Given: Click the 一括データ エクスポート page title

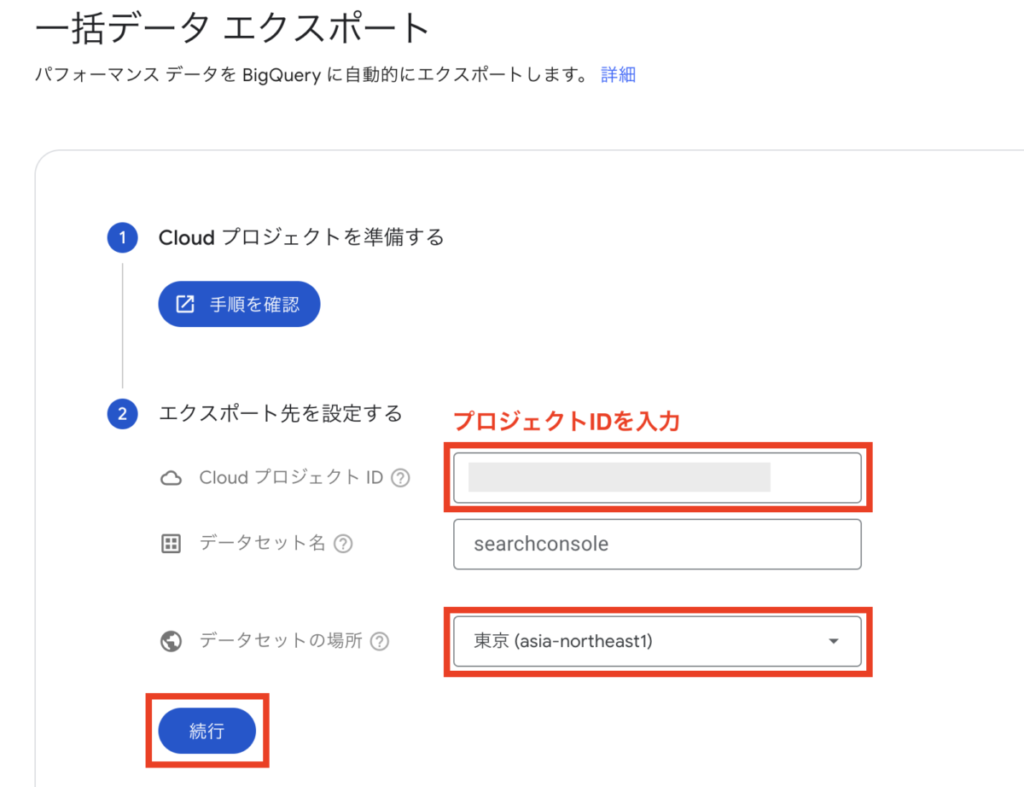Looking at the screenshot, I should point(232,28).
